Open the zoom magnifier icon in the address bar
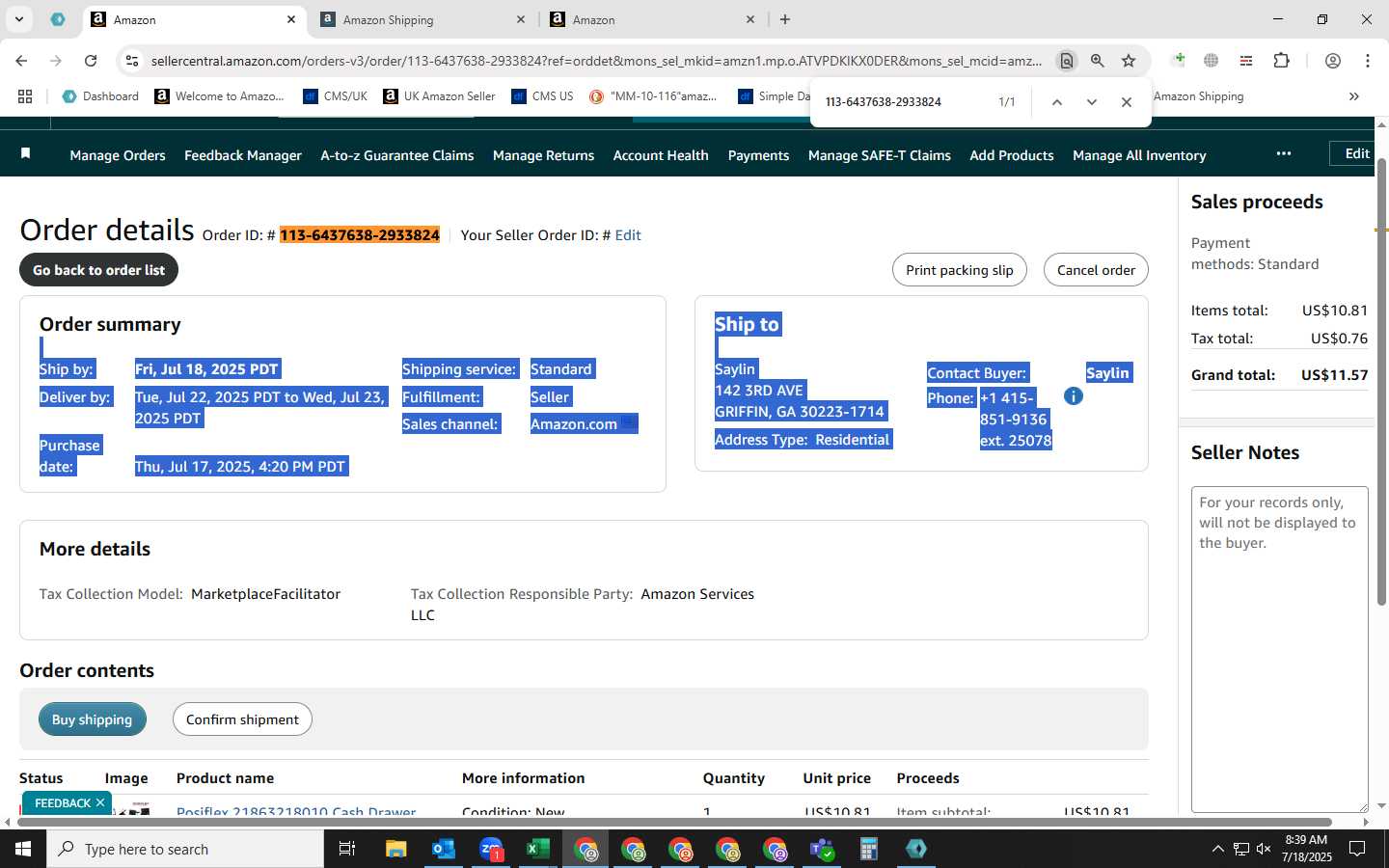1389x868 pixels. 1098,61
